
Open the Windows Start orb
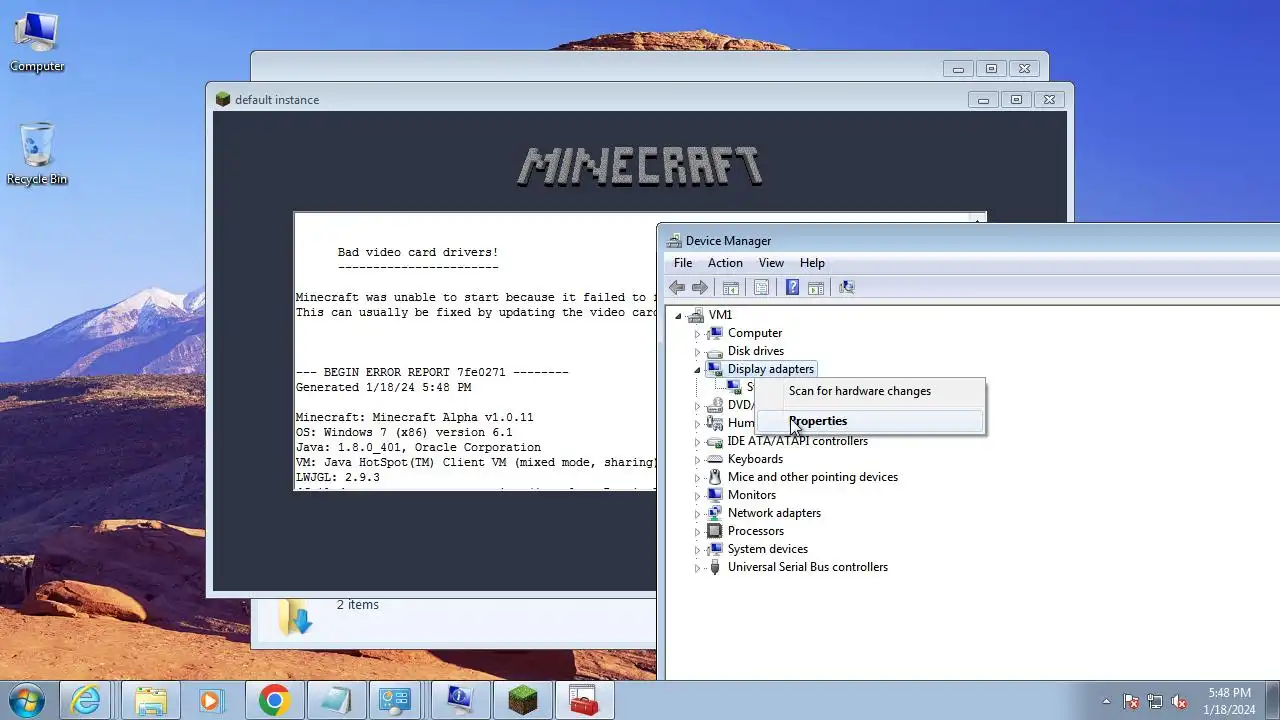pyautogui.click(x=27, y=700)
